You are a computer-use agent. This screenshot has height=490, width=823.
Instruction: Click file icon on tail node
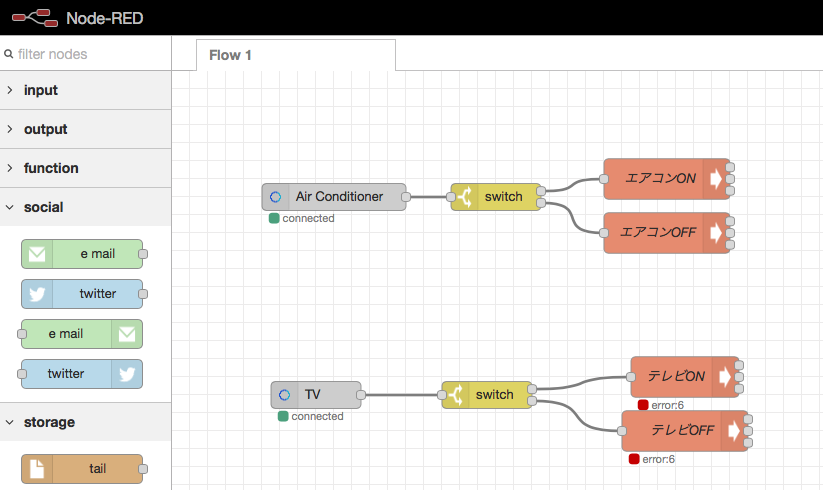(x=37, y=468)
